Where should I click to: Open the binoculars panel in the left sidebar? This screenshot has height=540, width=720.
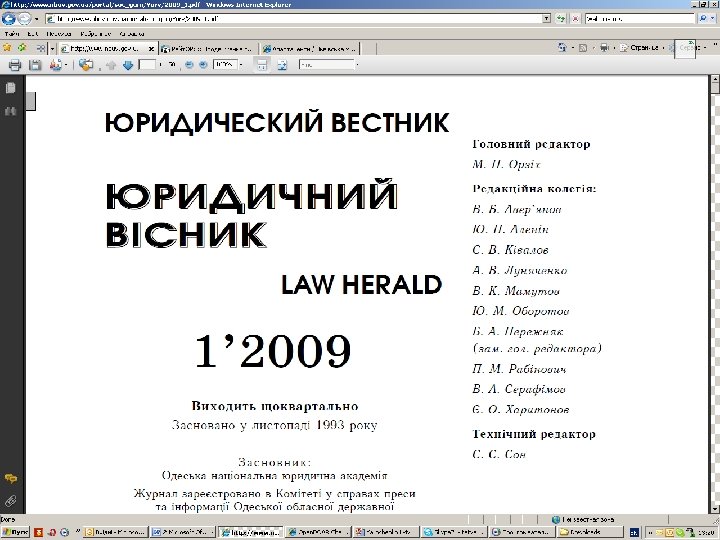pos(11,111)
